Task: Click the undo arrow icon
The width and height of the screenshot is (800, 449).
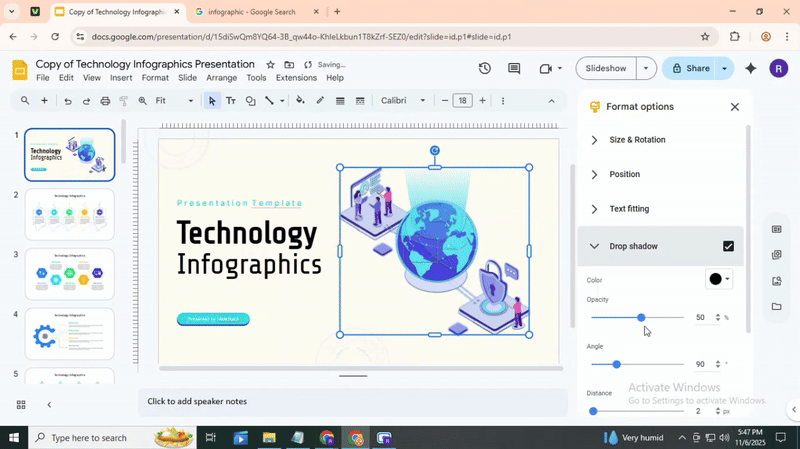Action: 68,101
